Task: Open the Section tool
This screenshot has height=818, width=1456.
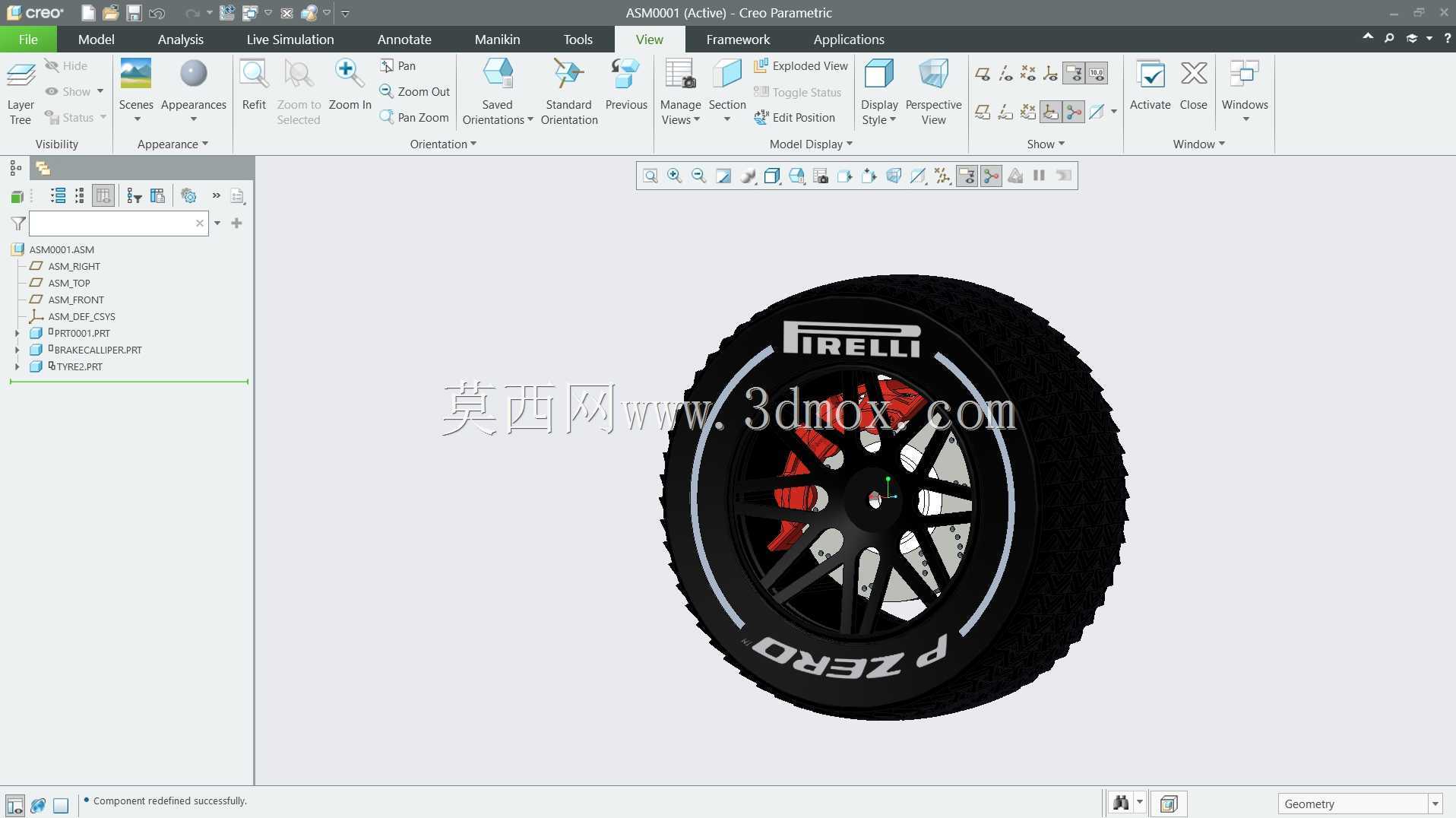Action: 727,91
